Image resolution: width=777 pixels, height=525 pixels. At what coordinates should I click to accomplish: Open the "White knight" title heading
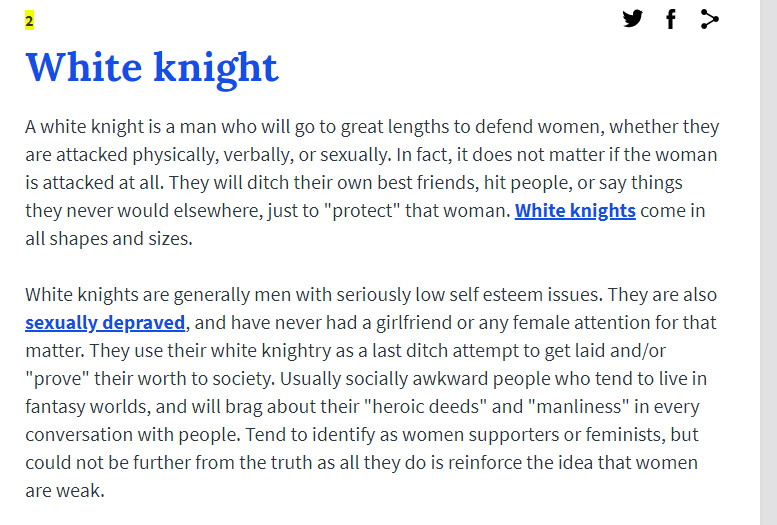152,67
